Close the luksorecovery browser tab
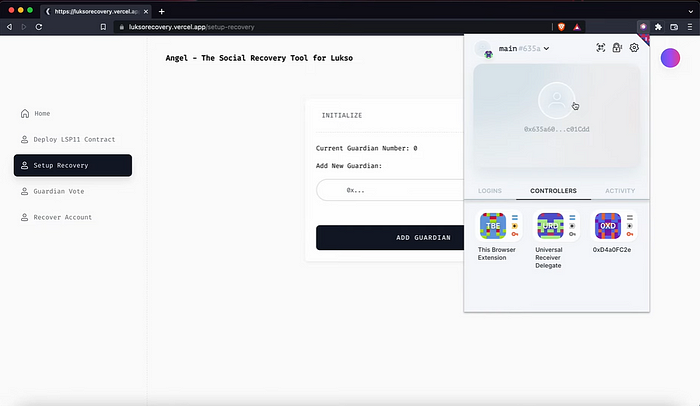Screen dimensions: 700x406 (x=146, y=11)
